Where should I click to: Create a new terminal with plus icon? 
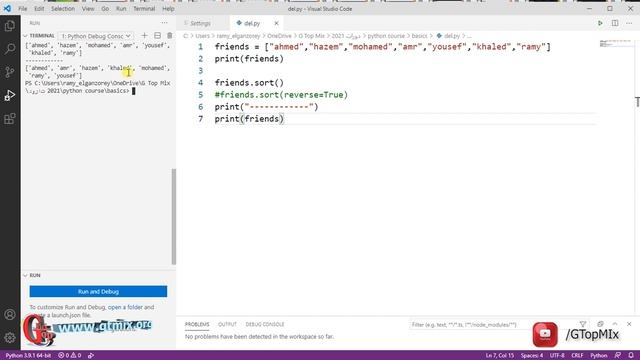144,36
